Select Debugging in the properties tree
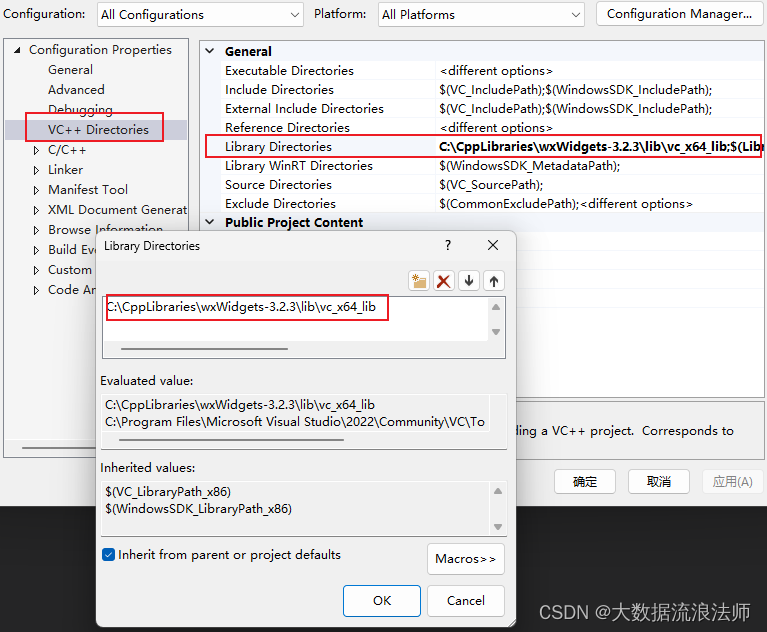Viewport: 767px width, 632px height. pos(80,110)
